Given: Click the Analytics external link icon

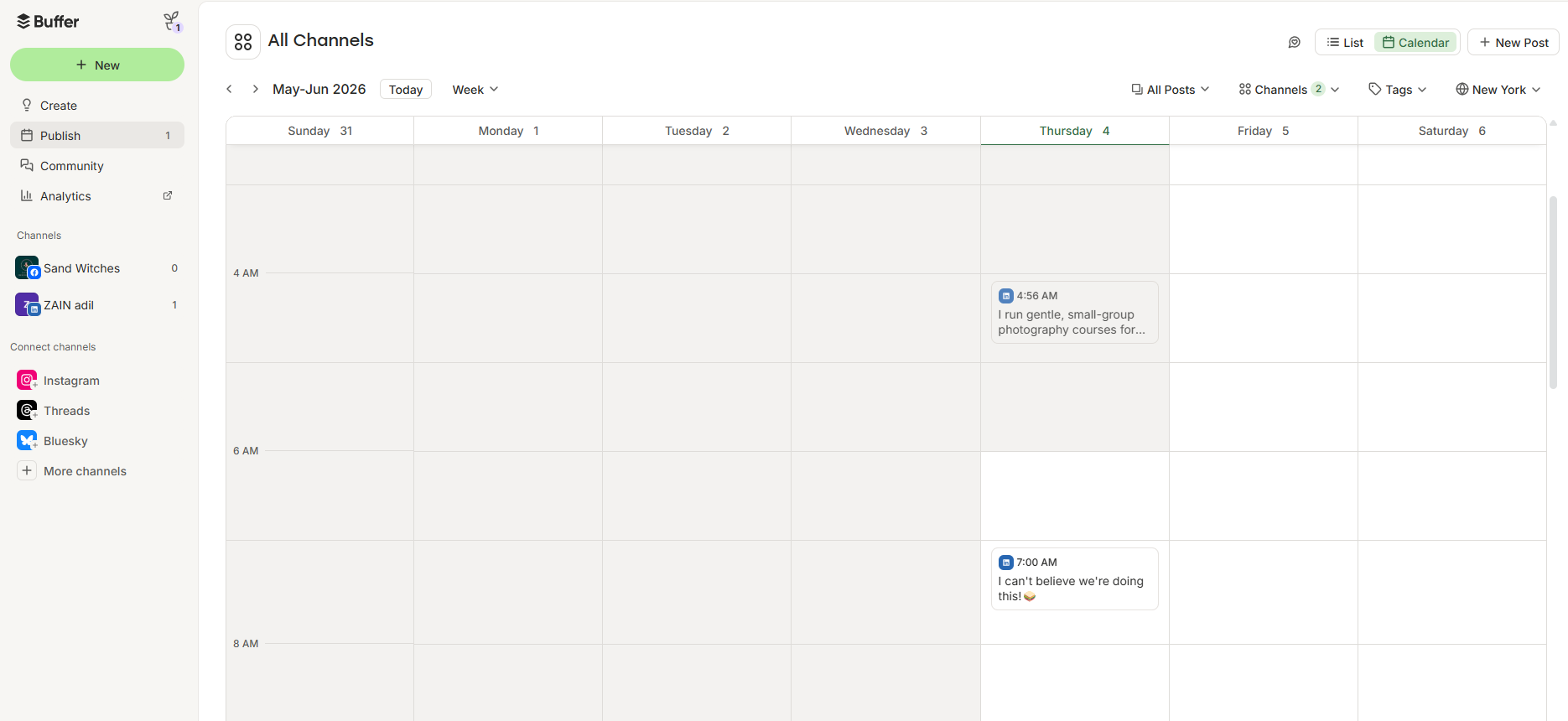Looking at the screenshot, I should click(168, 195).
